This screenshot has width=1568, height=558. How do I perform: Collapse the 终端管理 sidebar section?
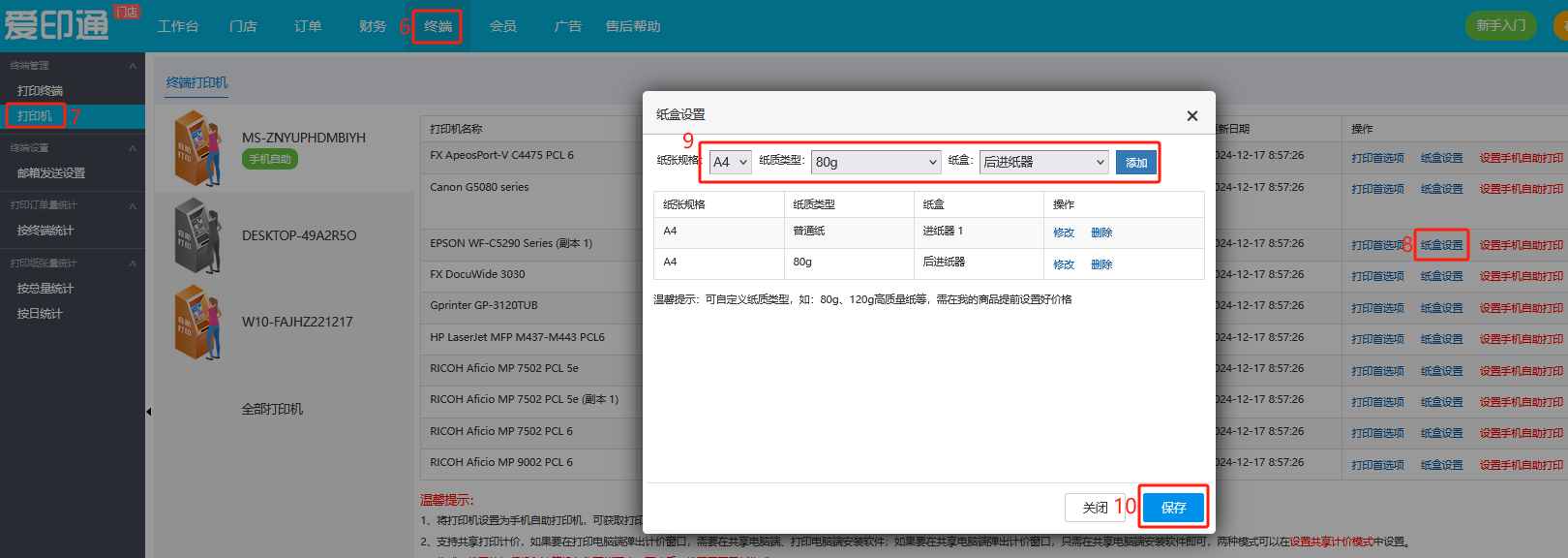pyautogui.click(x=132, y=66)
